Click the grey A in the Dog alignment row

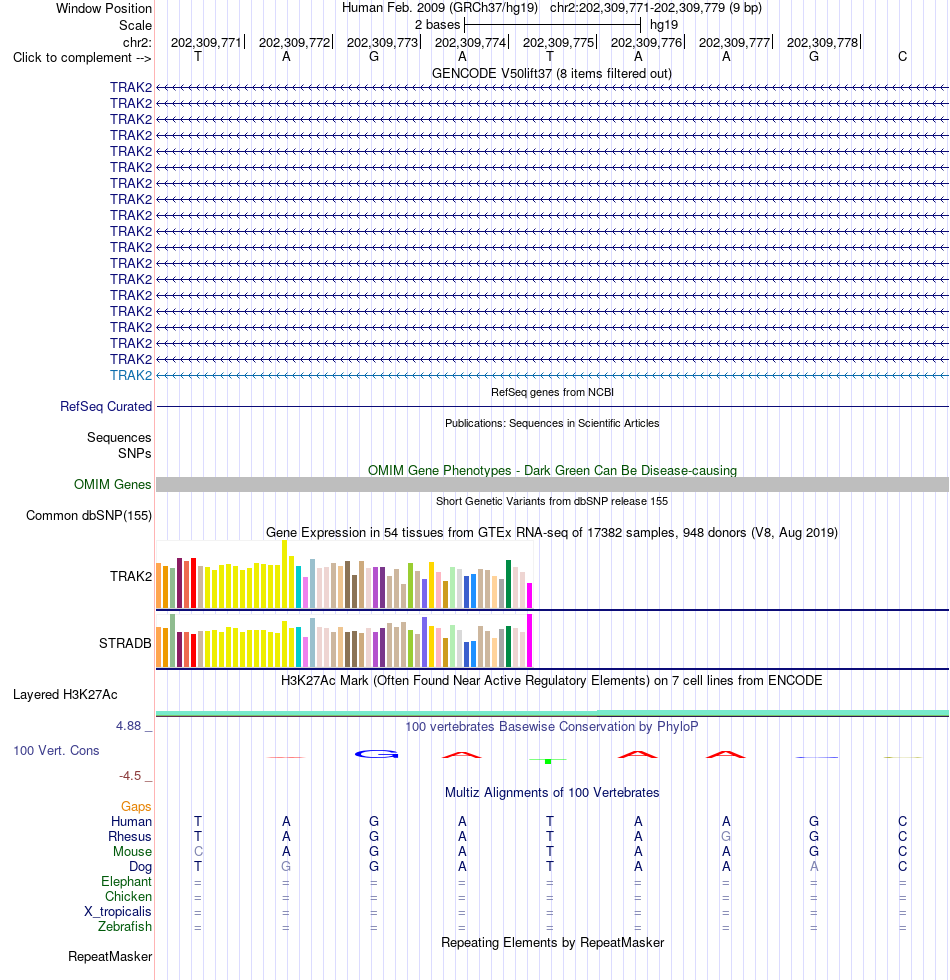pyautogui.click(x=814, y=866)
